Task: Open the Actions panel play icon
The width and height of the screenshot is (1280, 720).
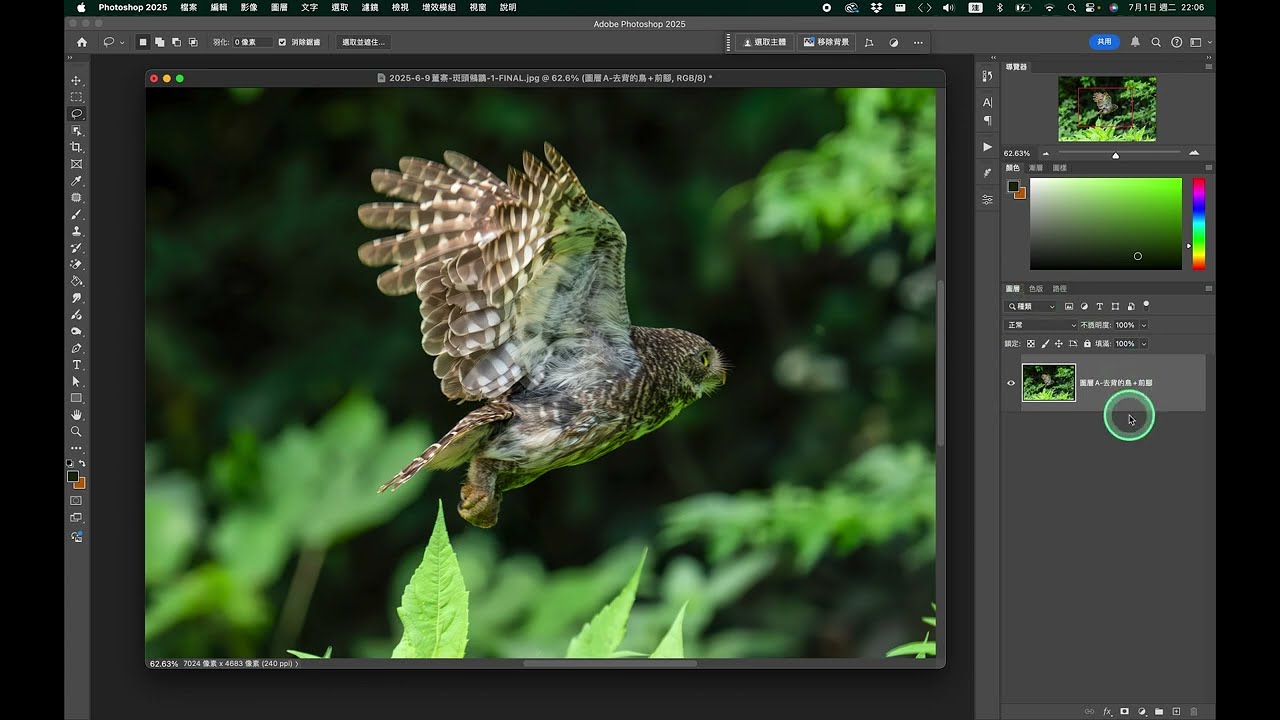Action: tap(987, 147)
